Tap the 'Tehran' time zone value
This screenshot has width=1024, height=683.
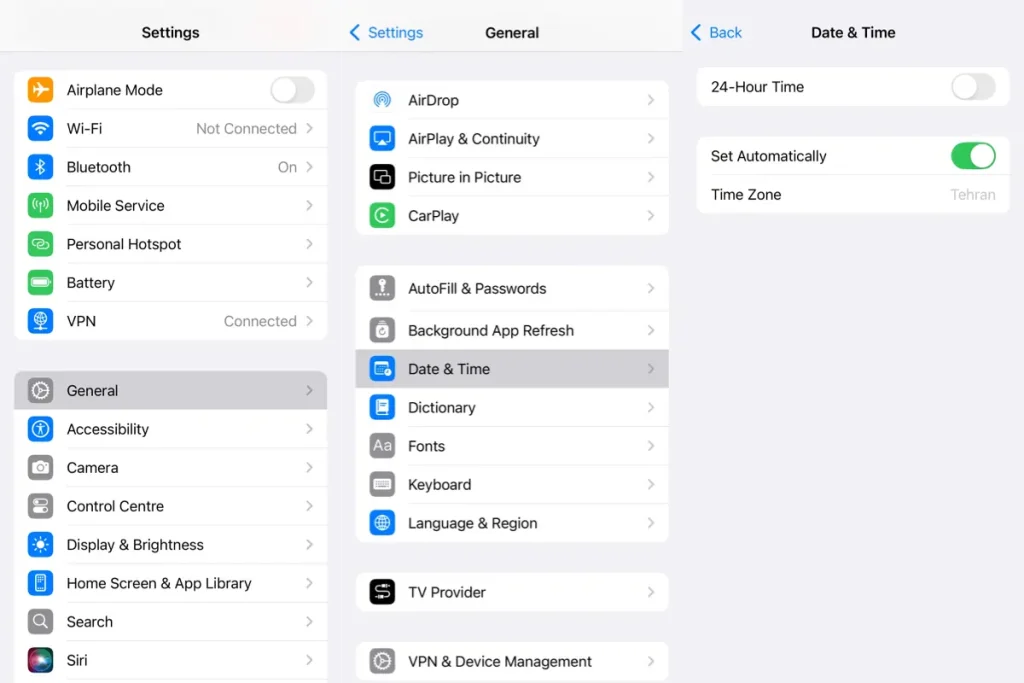(x=972, y=194)
